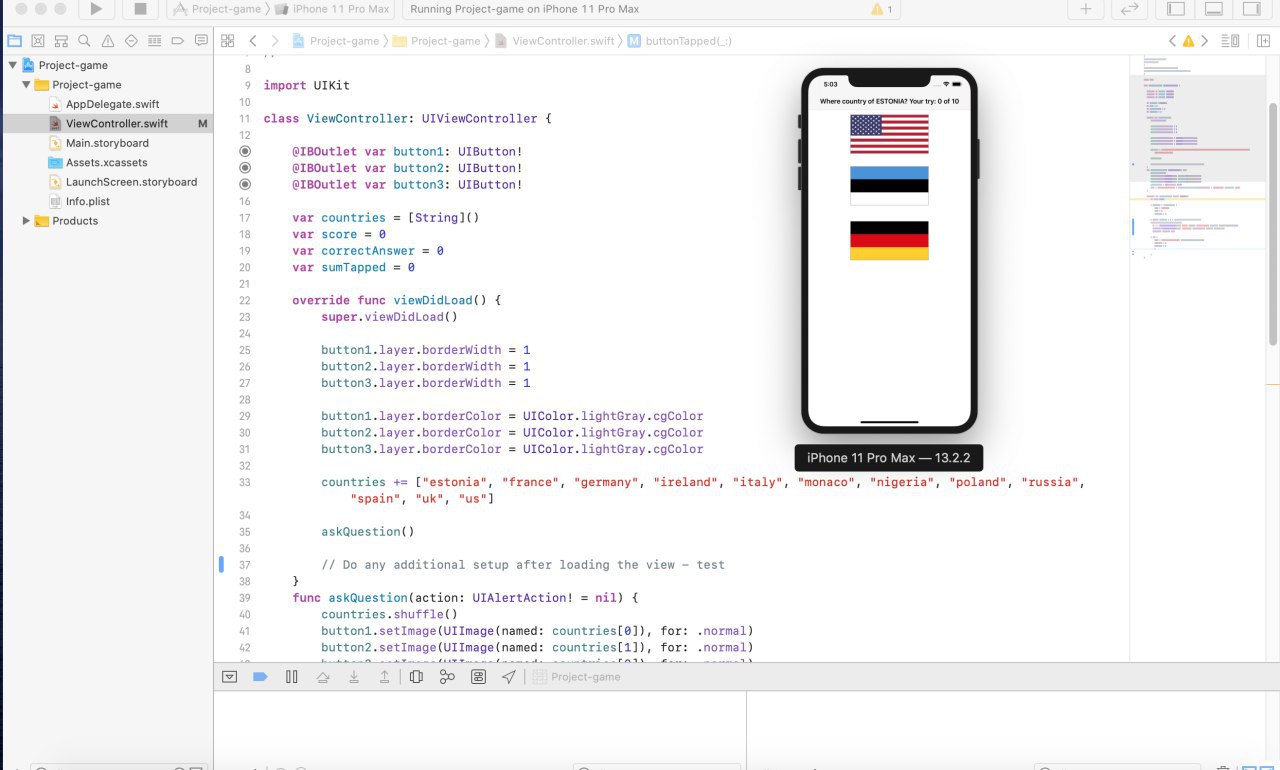Image resolution: width=1280 pixels, height=770 pixels.
Task: Click the related items grid icon
Action: tap(228, 41)
